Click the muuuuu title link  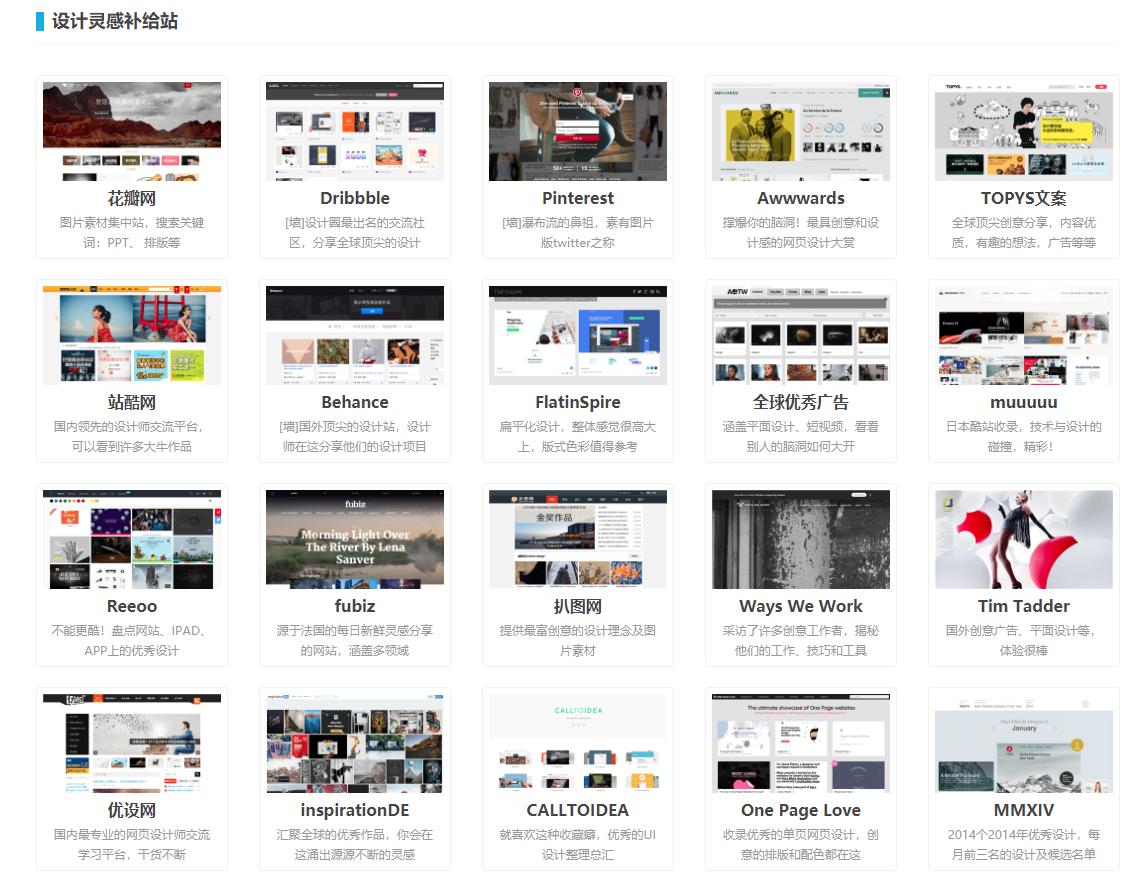coord(1024,402)
